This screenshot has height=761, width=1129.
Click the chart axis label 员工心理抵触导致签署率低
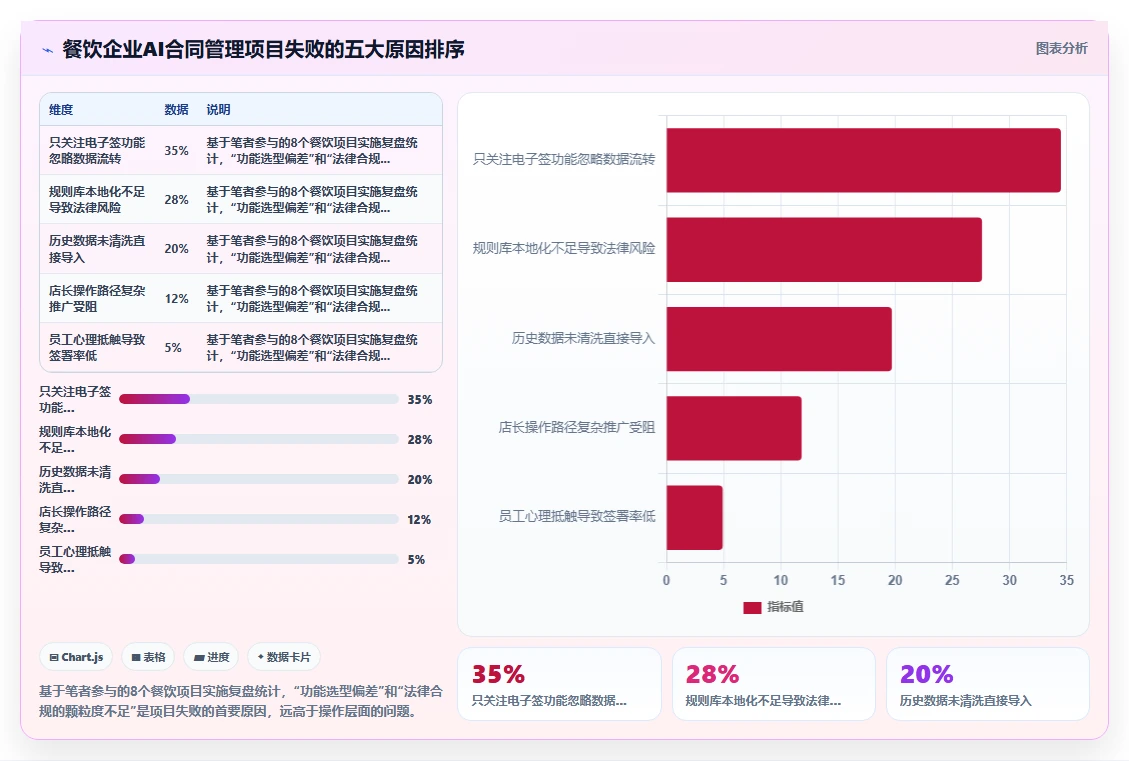click(577, 516)
